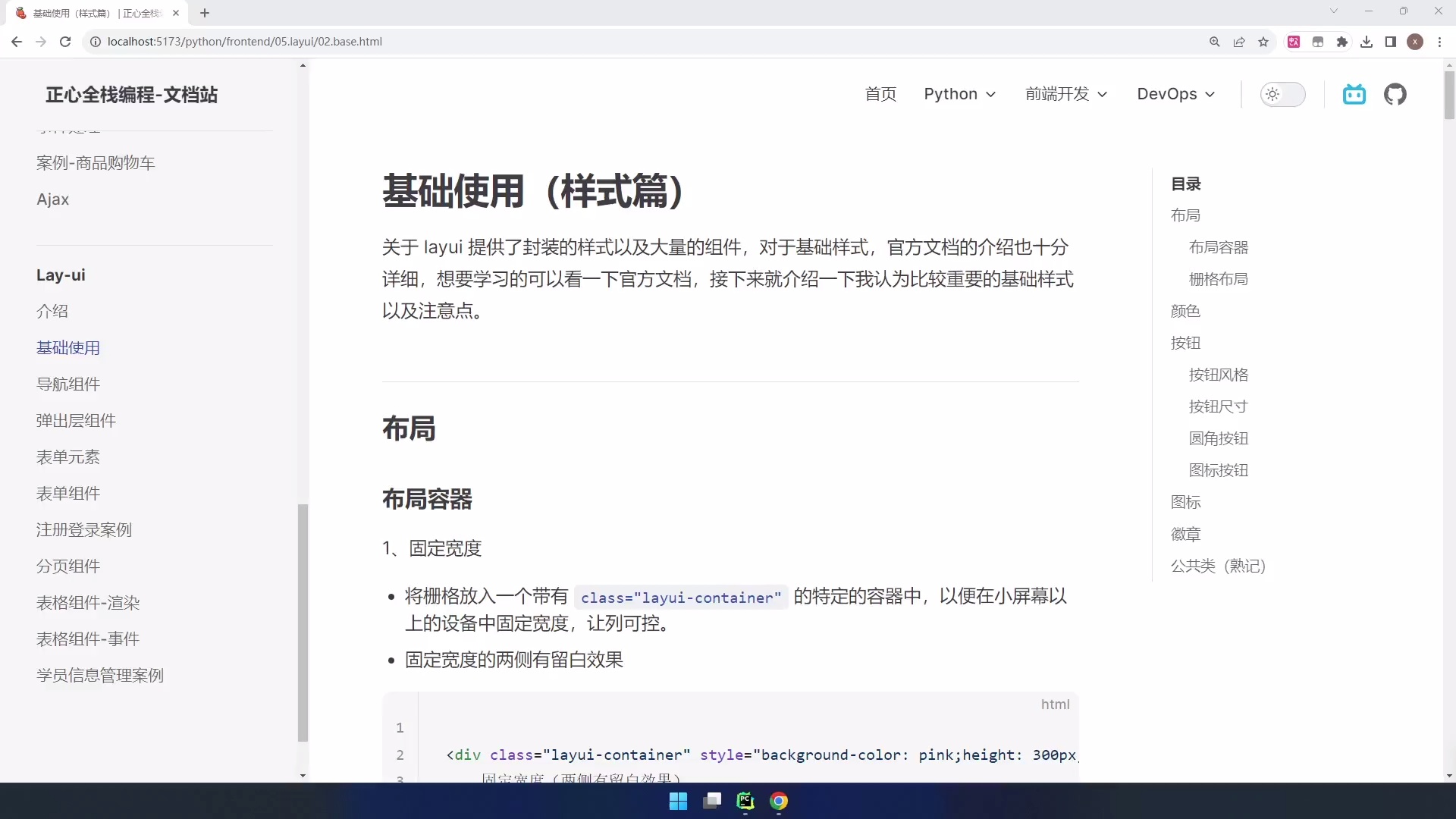1456x819 pixels.
Task: Open the Bilibili icon link
Action: pos(1354,94)
